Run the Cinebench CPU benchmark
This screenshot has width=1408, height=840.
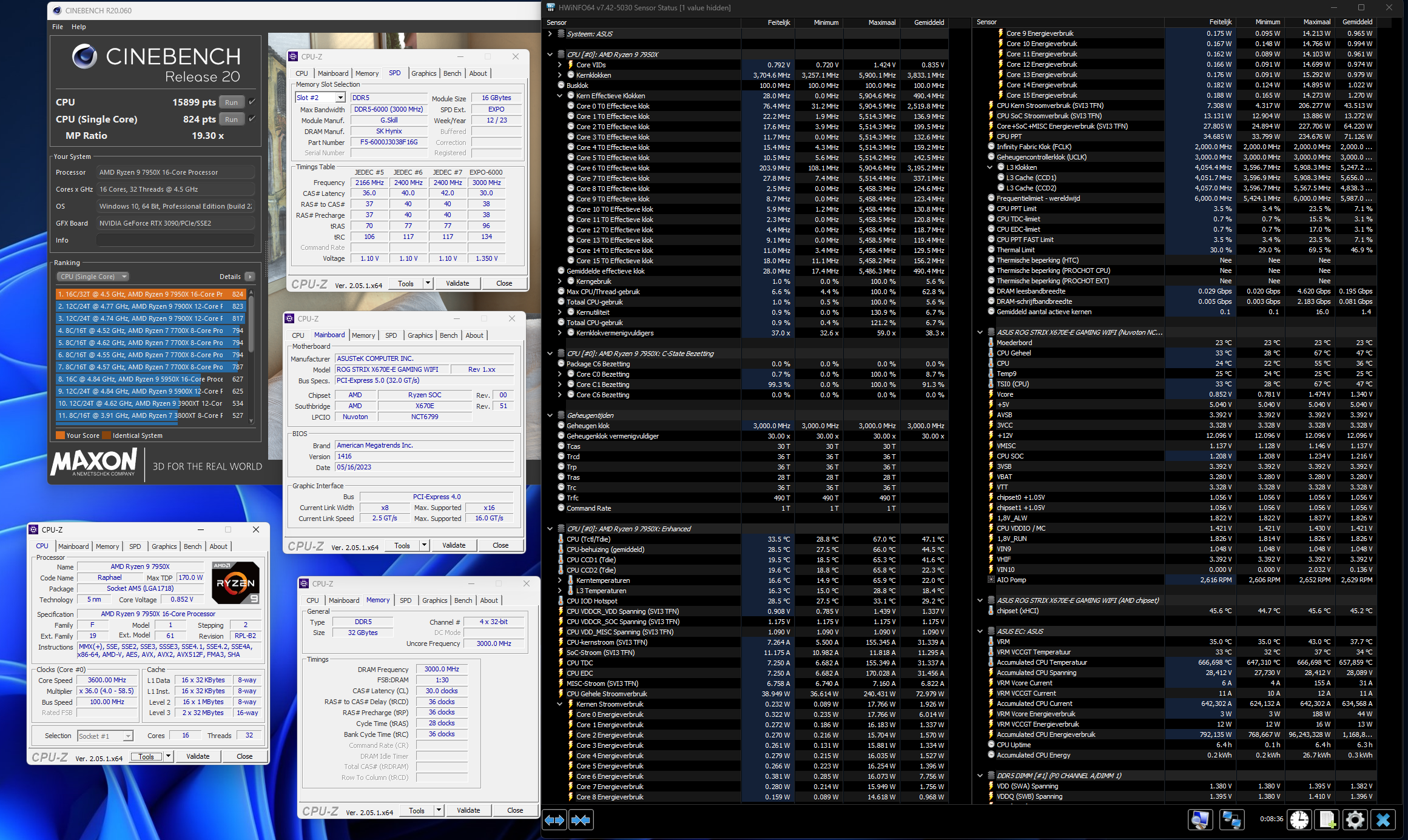pos(231,102)
